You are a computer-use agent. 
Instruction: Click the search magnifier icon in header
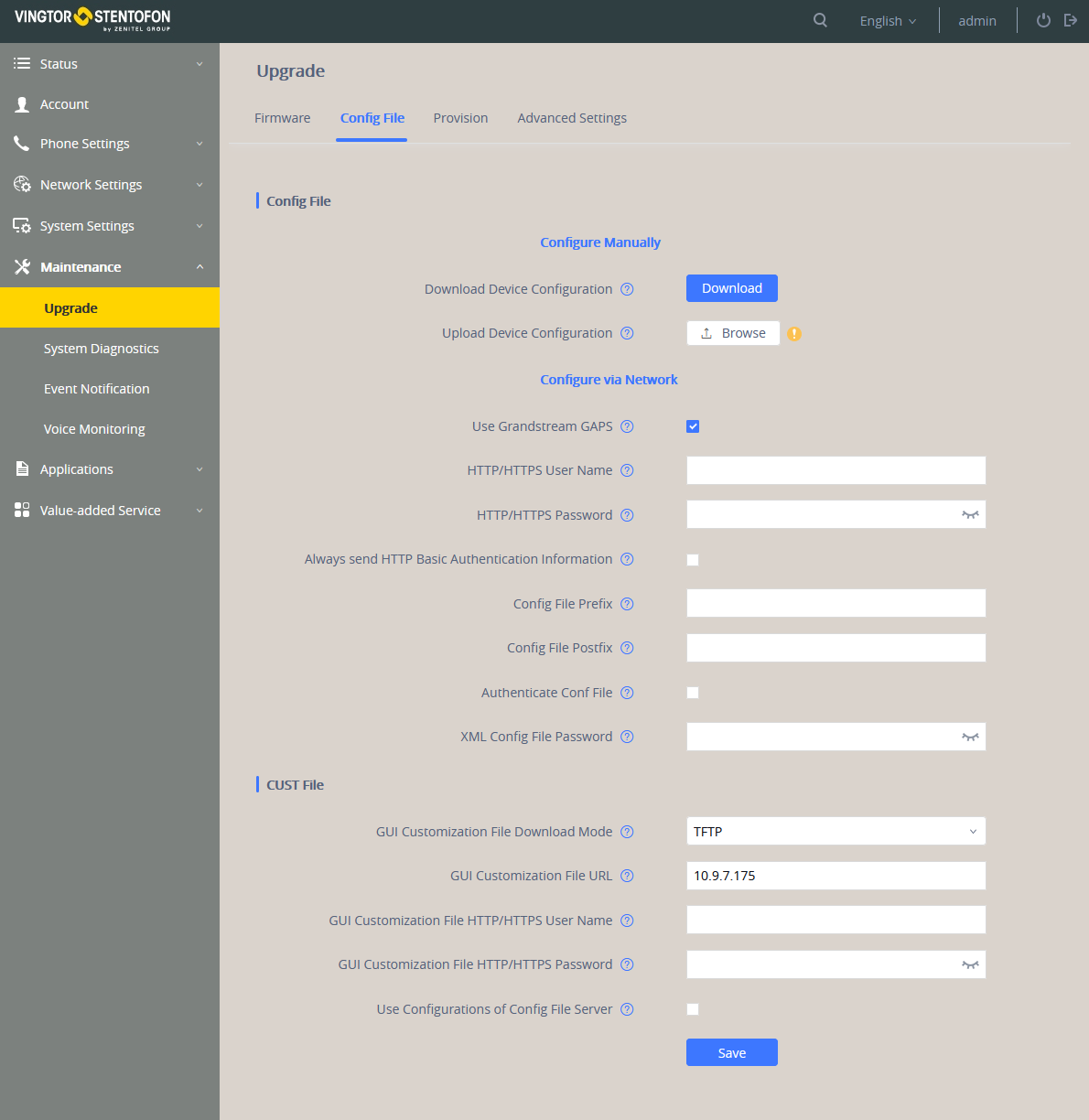(x=820, y=20)
